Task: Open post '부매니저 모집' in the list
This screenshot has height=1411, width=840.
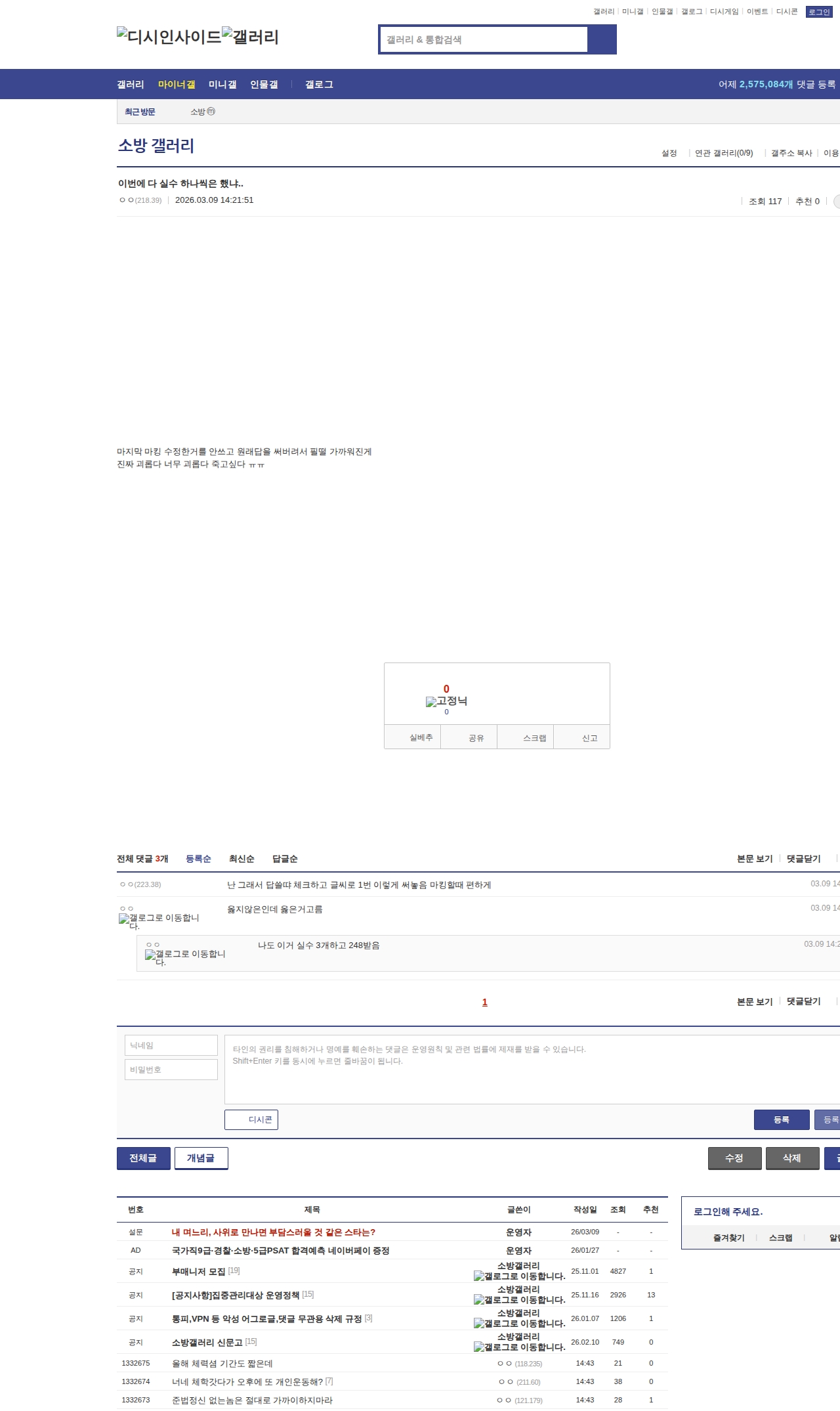Action: click(x=198, y=1271)
